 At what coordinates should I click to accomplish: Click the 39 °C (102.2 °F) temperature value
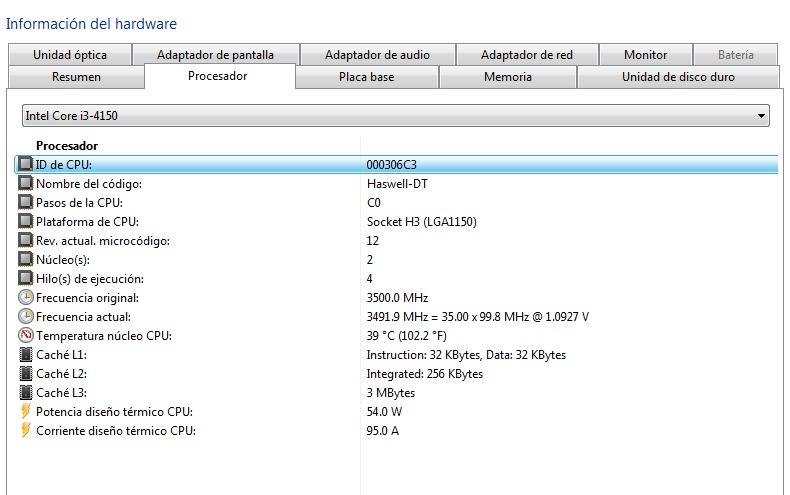407,336
